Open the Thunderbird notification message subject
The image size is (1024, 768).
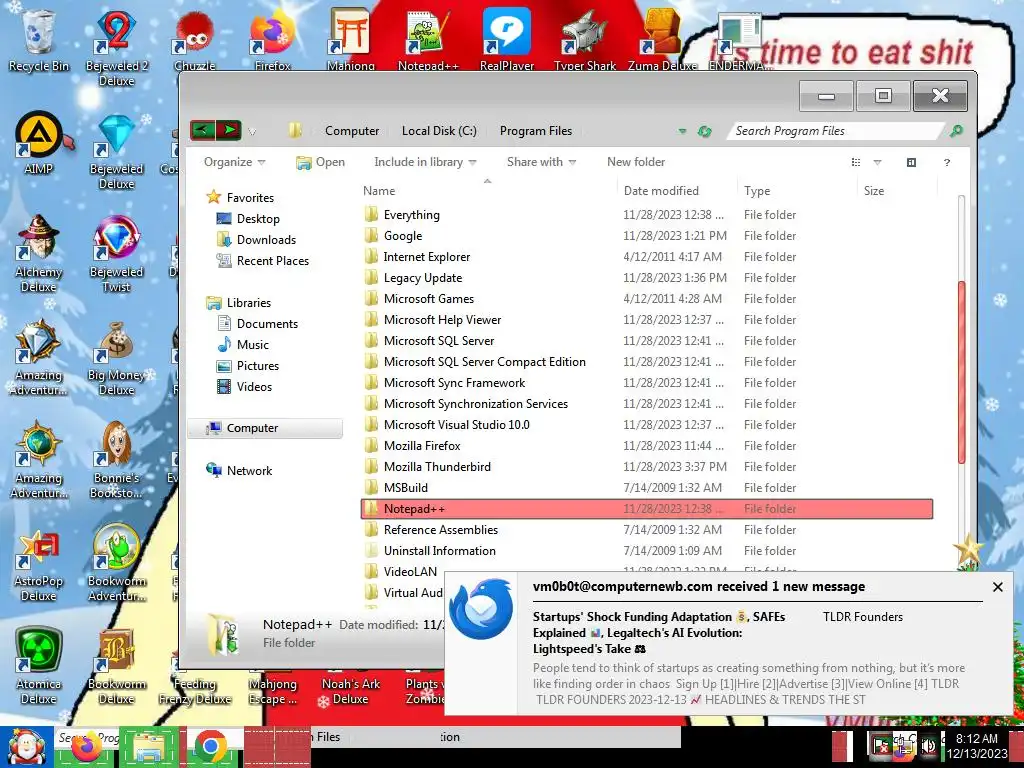tap(659, 633)
